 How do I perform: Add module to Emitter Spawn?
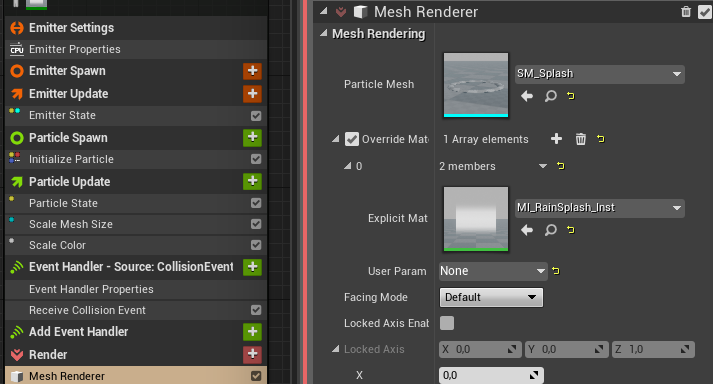click(x=252, y=71)
